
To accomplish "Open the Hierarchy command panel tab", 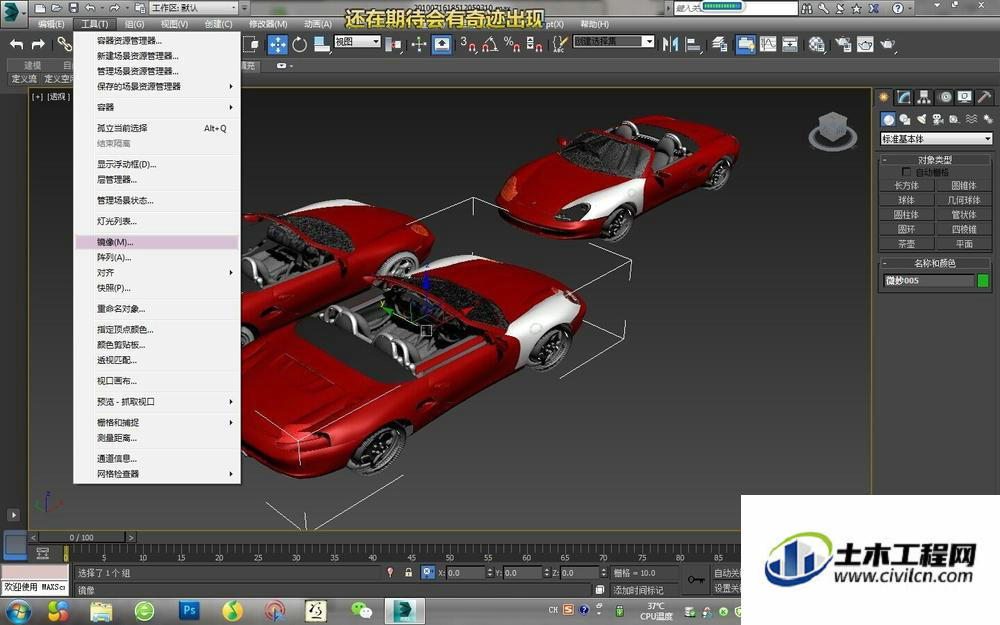I will click(923, 97).
